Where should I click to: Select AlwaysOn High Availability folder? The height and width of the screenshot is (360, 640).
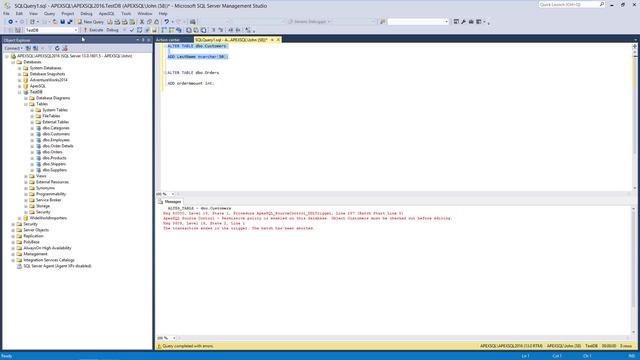[x=47, y=248]
